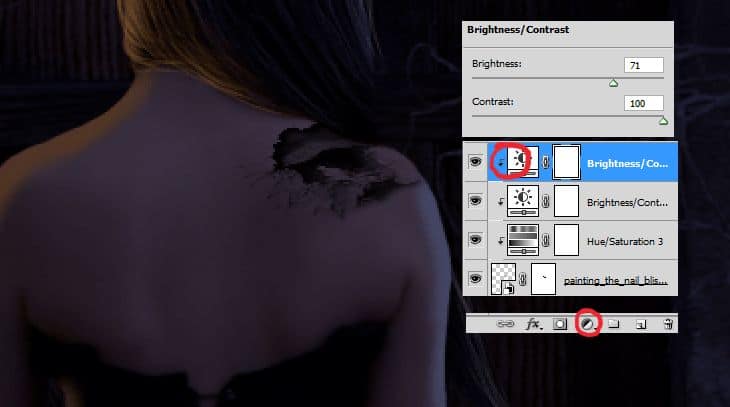Click mask link icon on Hue/Saturation 3
Viewport: 730px width, 407px height.
coord(546,240)
